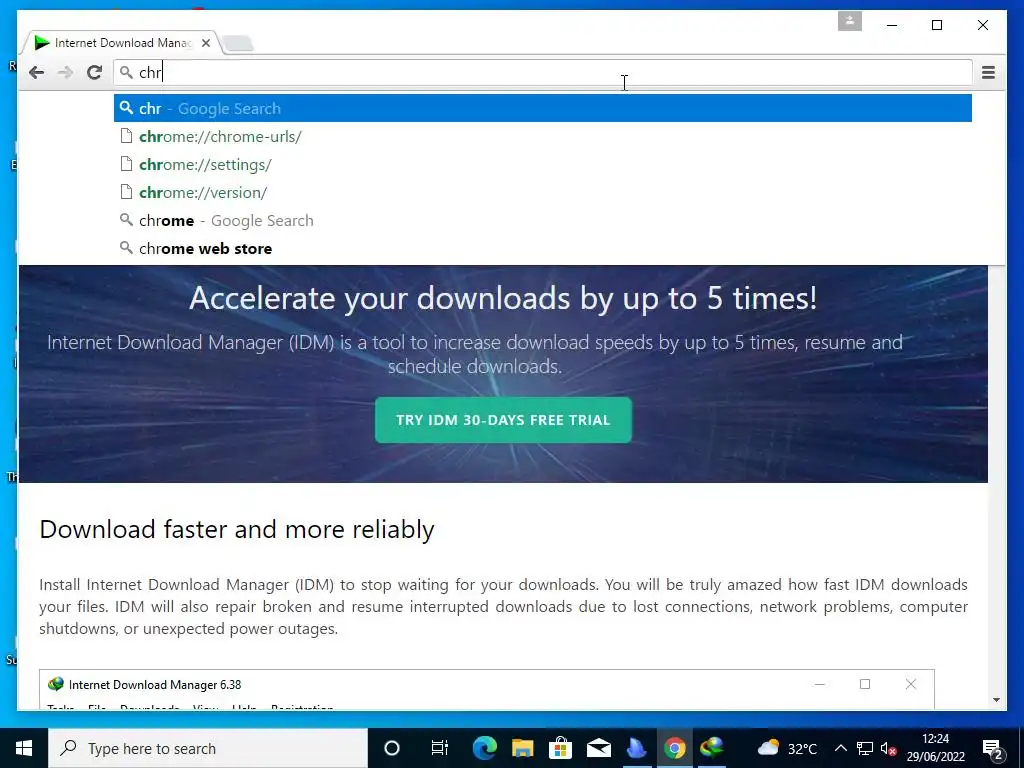Choose chrome://version/ suggestion

point(543,193)
